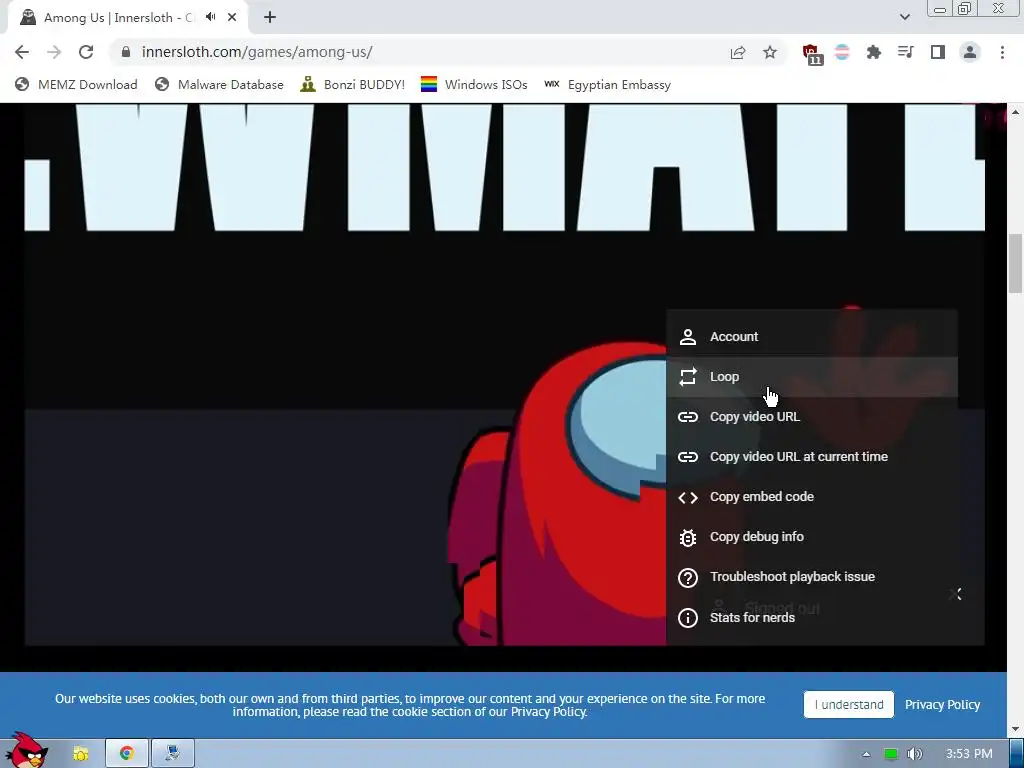Click the page vertical scrollbar thumb
The image size is (1024, 768).
[1016, 263]
